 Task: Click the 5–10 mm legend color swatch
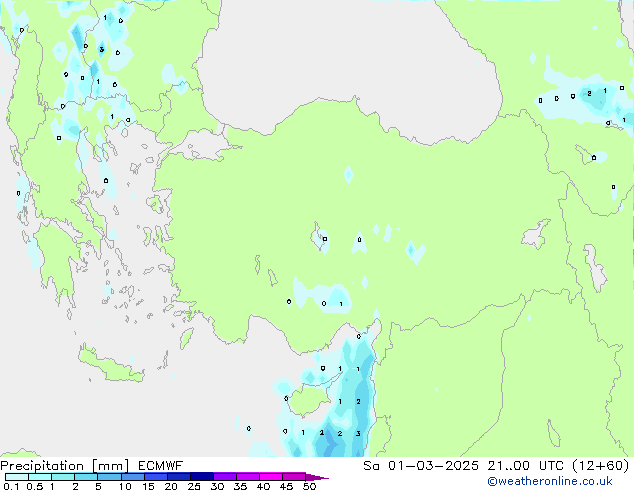point(109,477)
